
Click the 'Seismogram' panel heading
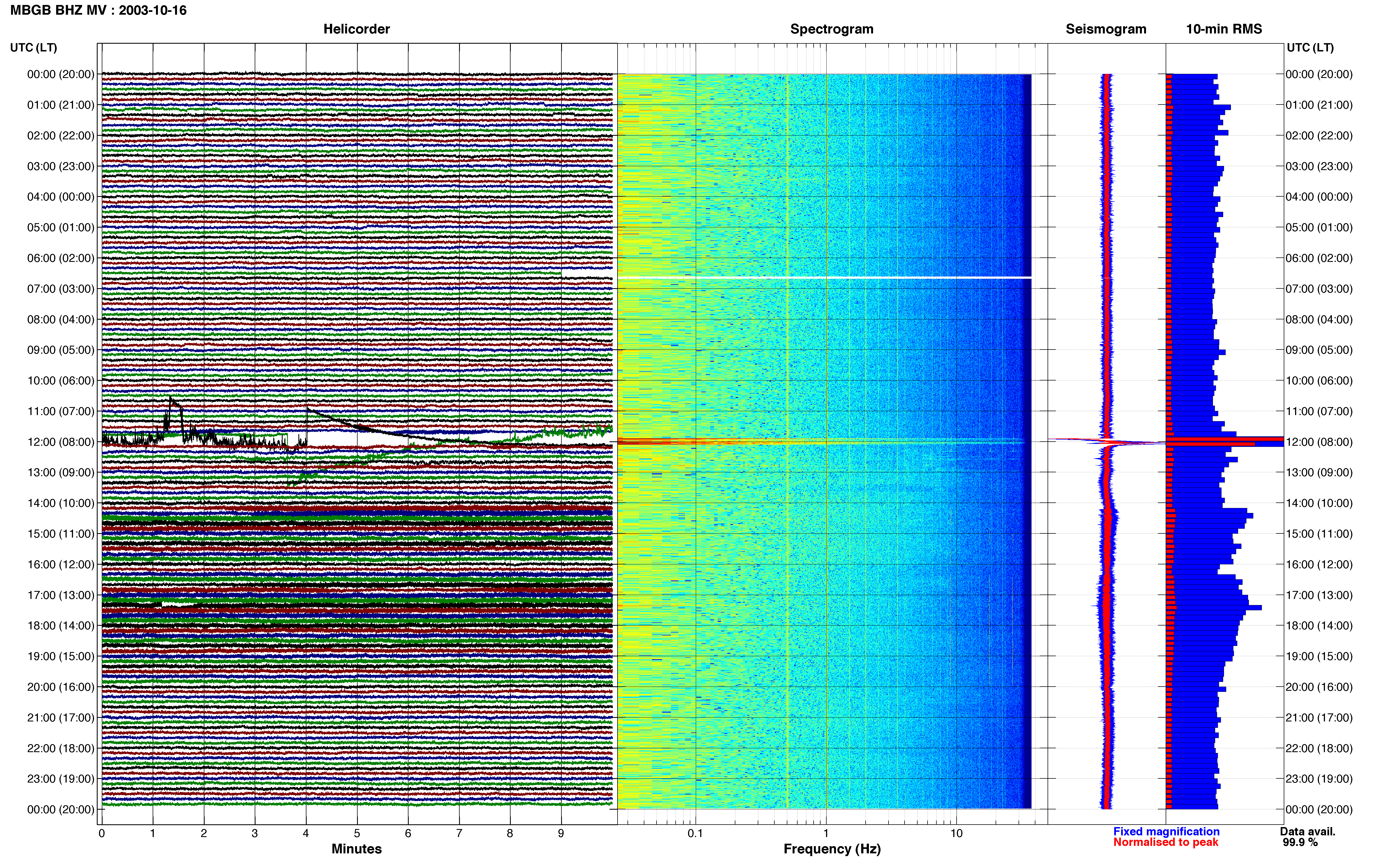(1106, 29)
